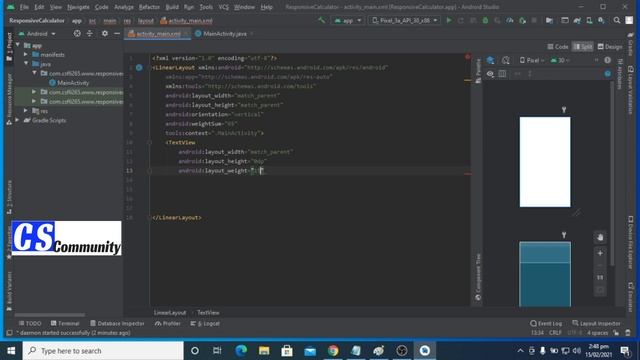Open the Refactor menu
The width and height of the screenshot is (640, 360).
(149, 7)
